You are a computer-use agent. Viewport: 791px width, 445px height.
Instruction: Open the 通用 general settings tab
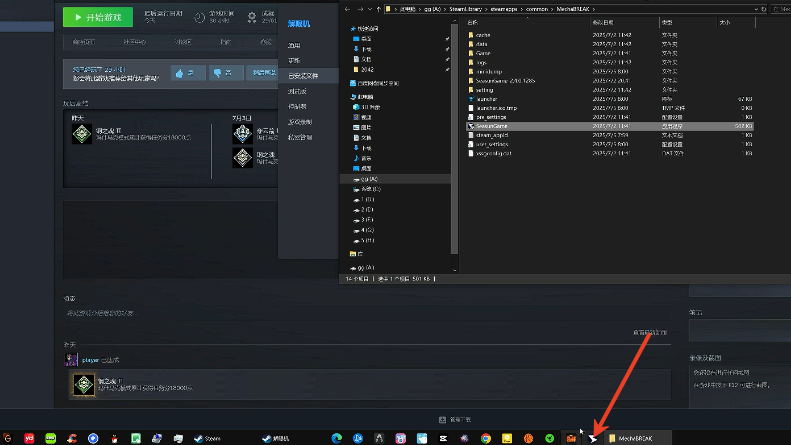click(294, 46)
